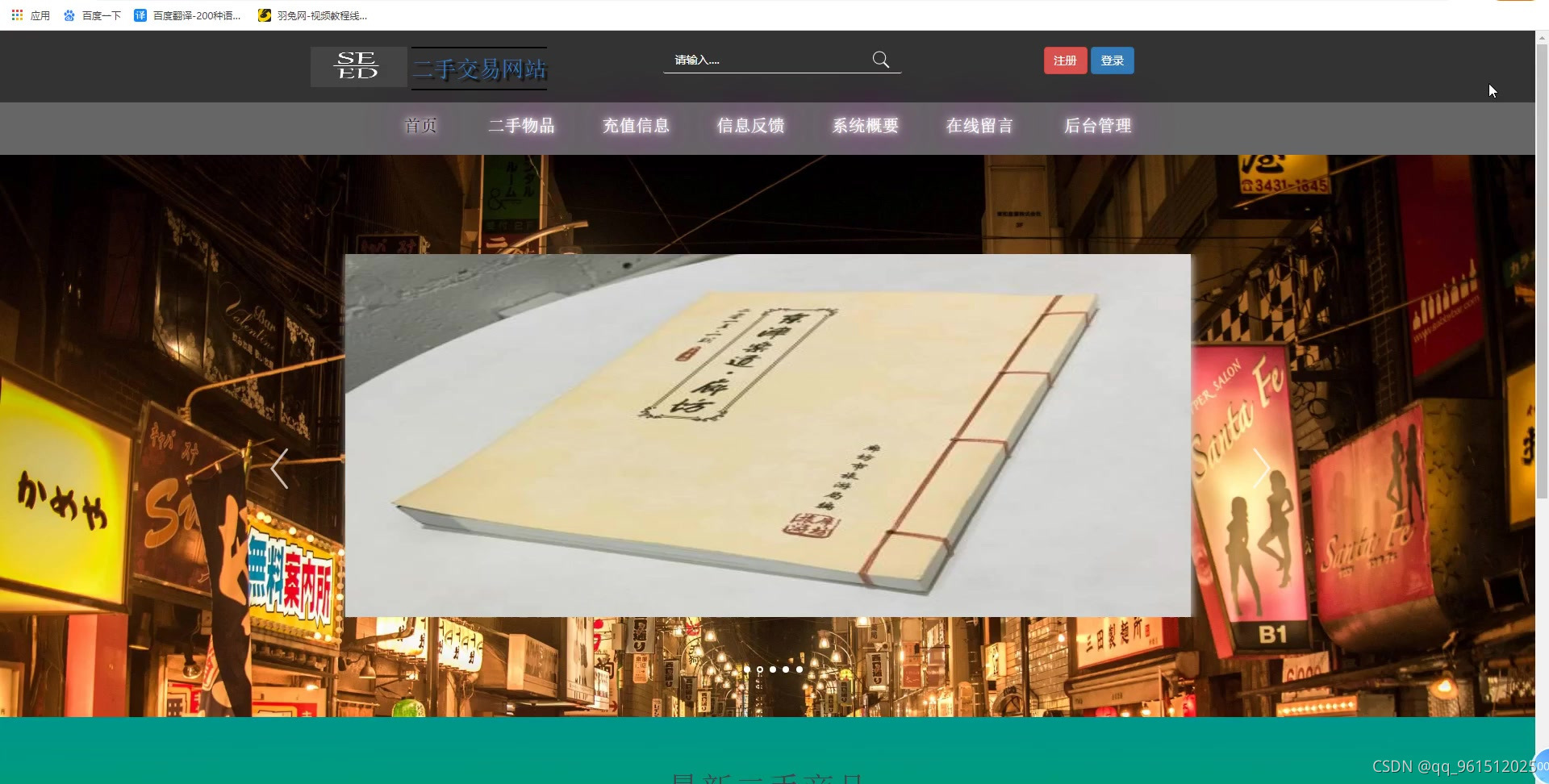Open the 首页 navigation item
This screenshot has width=1549, height=784.
tap(420, 126)
